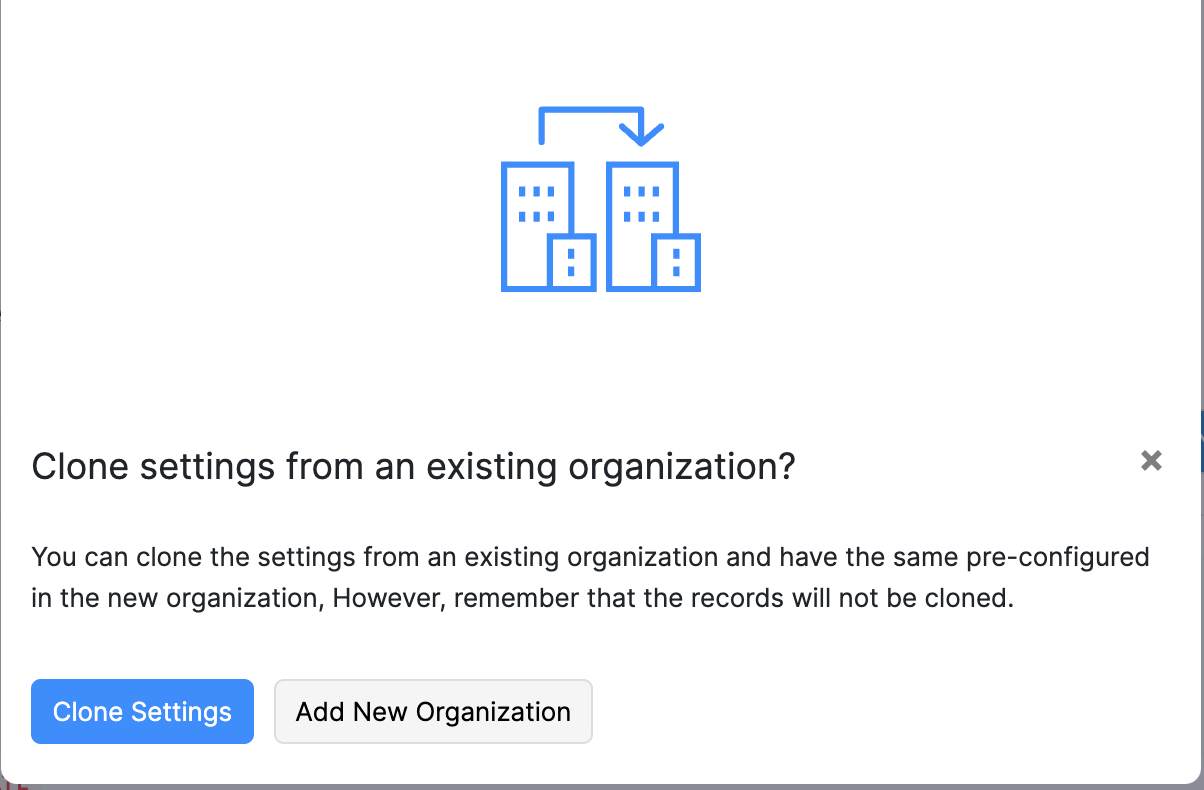
Task: Dismiss the clone settings dialog with X
Action: [x=1151, y=460]
